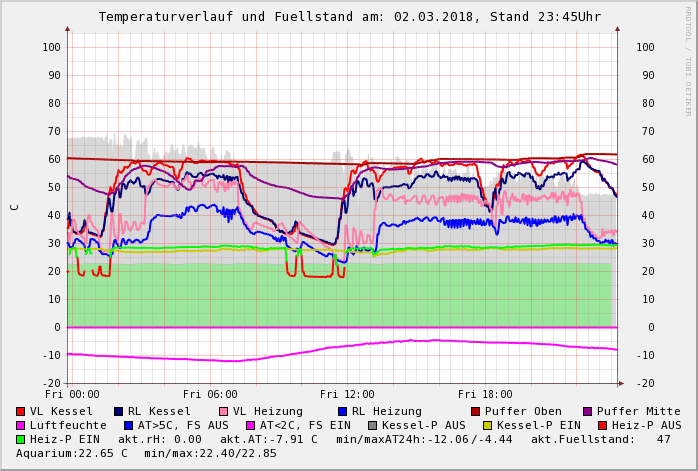This screenshot has height=471, width=698.
Task: Click the dark blue RL Kessel swatch
Action: pos(118,411)
